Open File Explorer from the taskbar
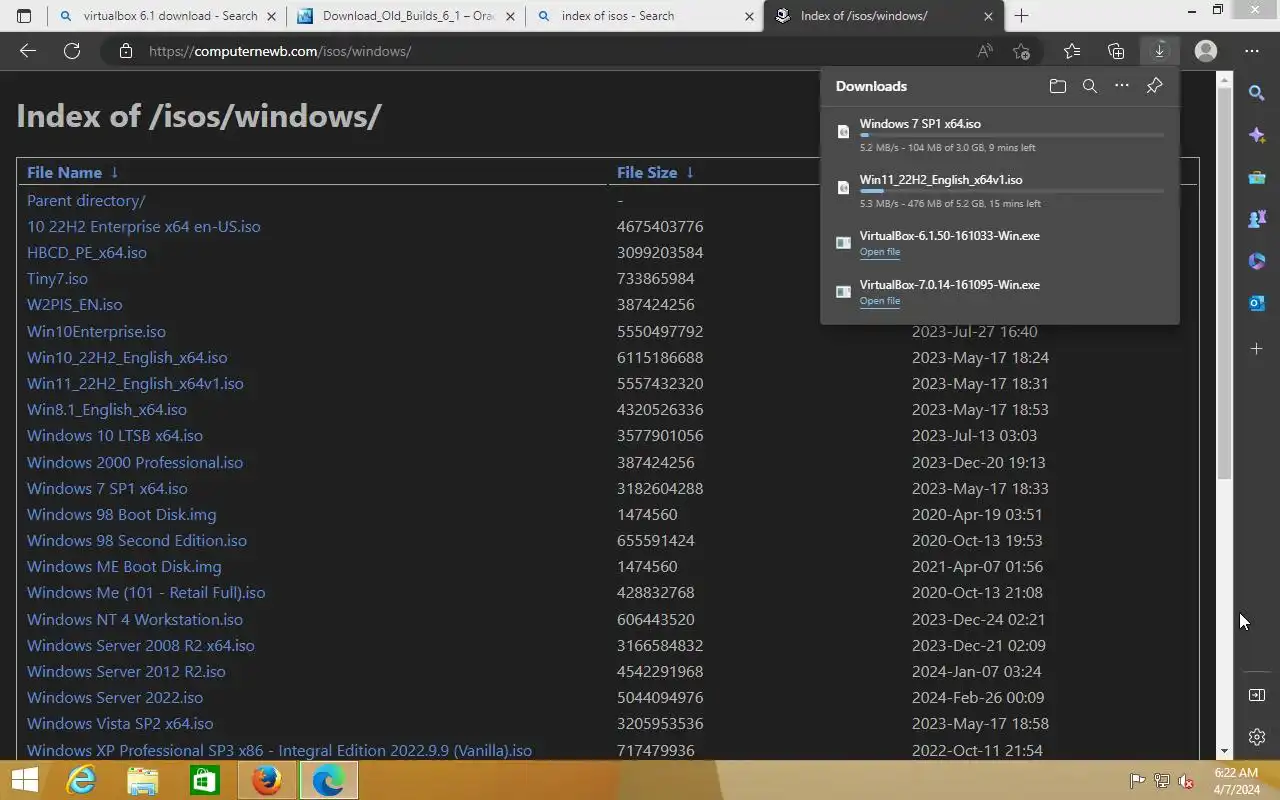1280x800 pixels. point(143,780)
